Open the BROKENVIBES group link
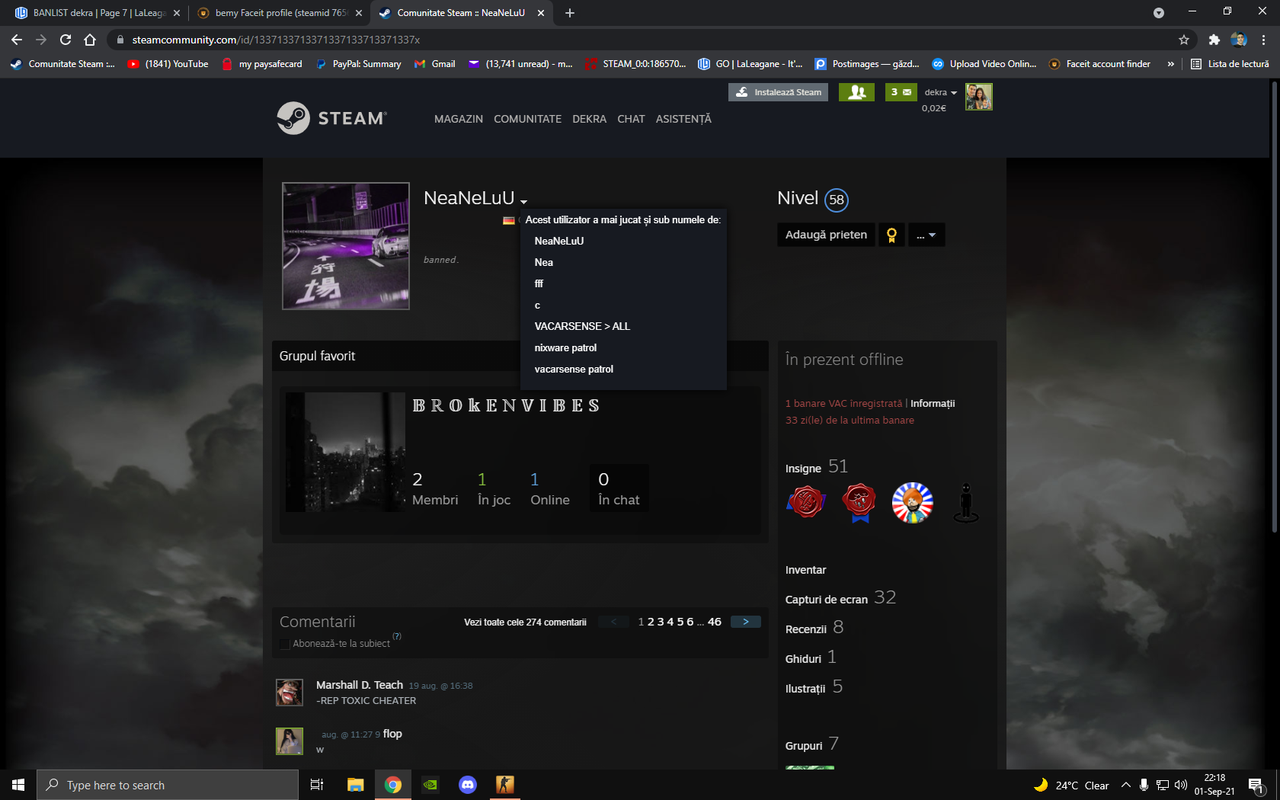1280x800 pixels. pyautogui.click(x=506, y=405)
